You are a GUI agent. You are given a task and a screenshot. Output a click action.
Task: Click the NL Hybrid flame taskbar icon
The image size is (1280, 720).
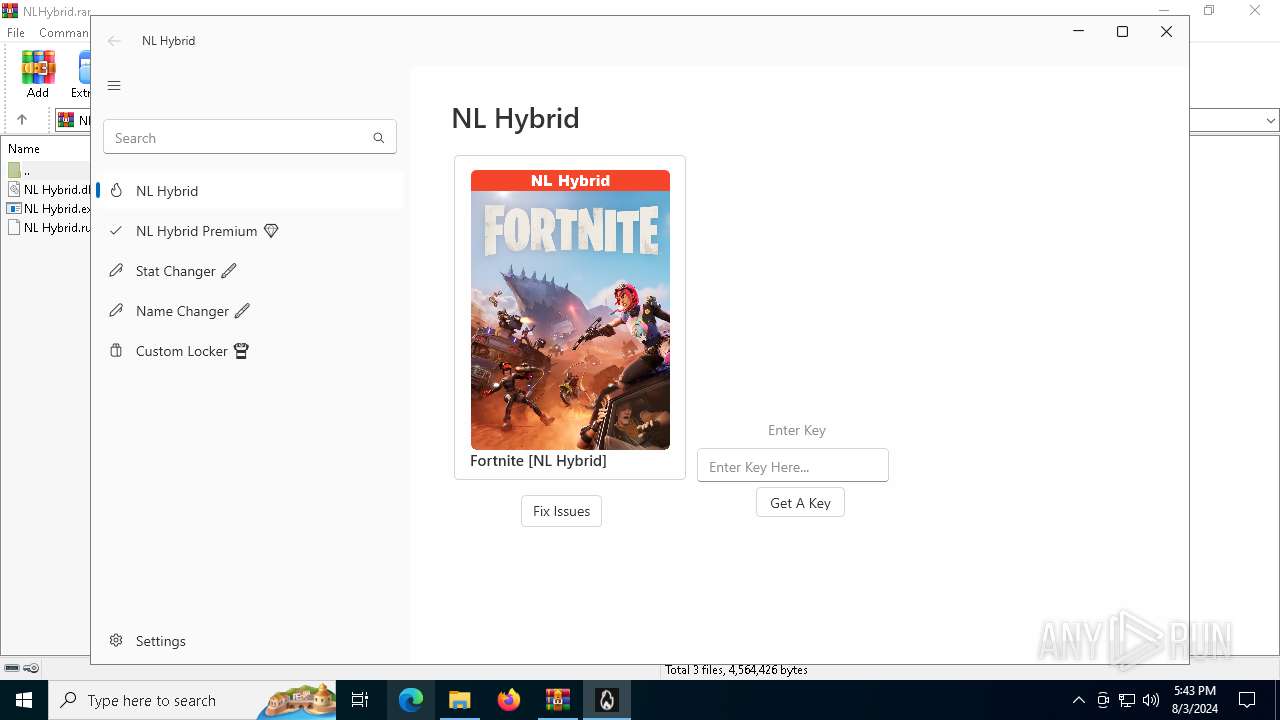tap(607, 700)
